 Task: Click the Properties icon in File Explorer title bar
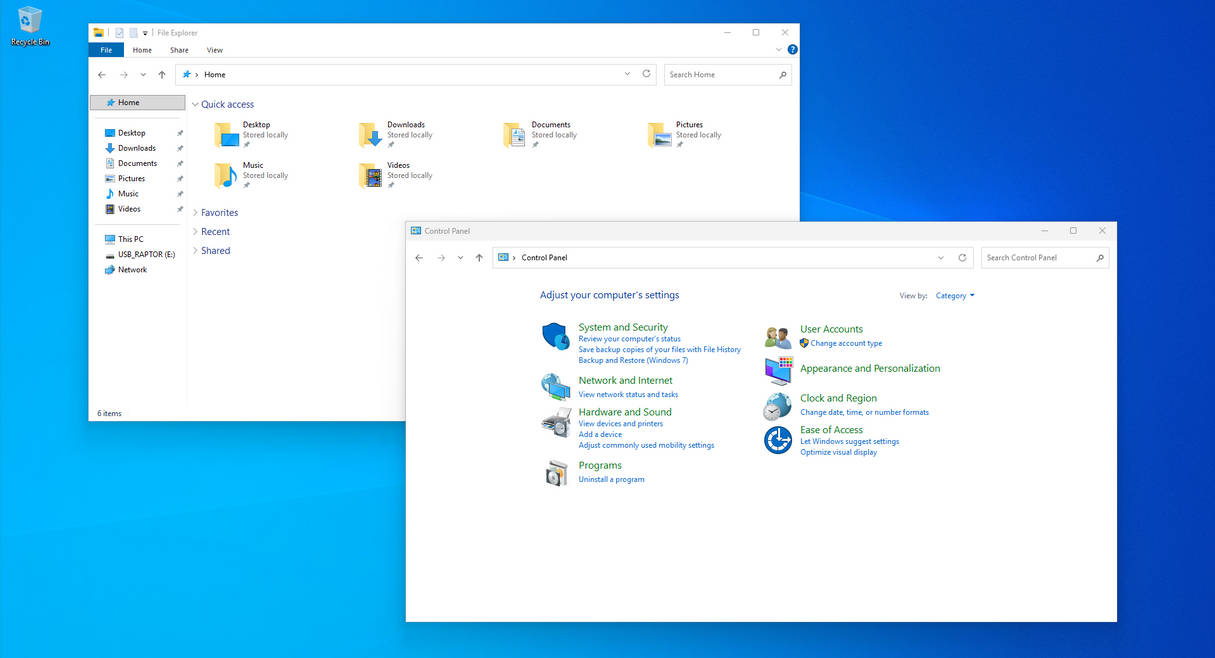pyautogui.click(x=119, y=33)
